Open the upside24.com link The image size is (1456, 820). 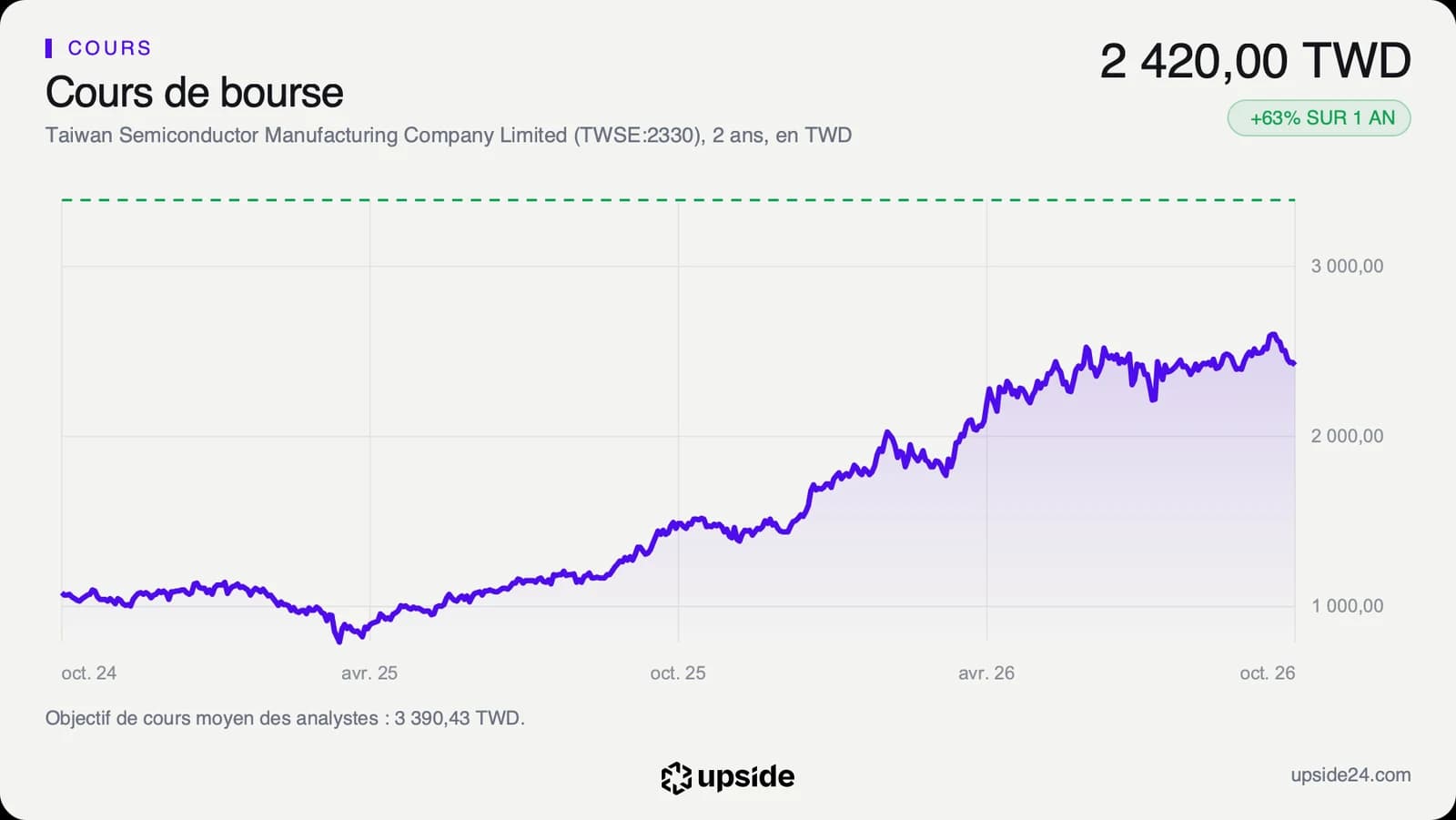[1350, 774]
